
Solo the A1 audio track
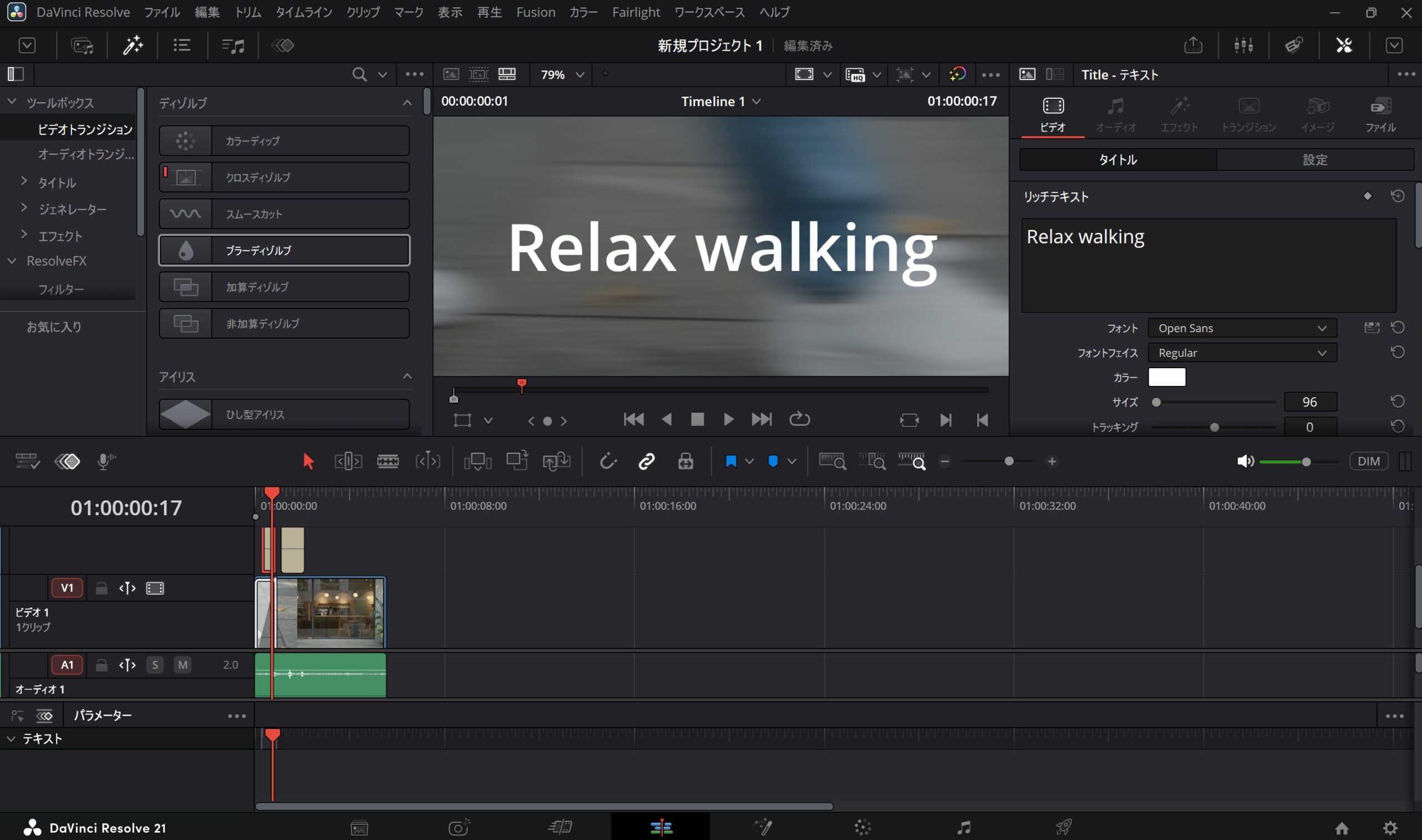pos(154,665)
